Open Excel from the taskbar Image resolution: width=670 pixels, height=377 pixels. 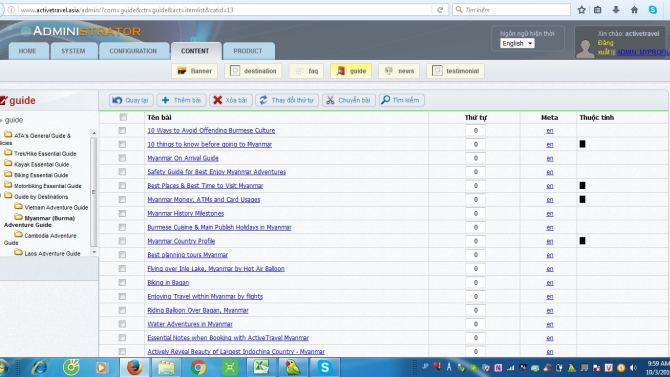click(261, 367)
